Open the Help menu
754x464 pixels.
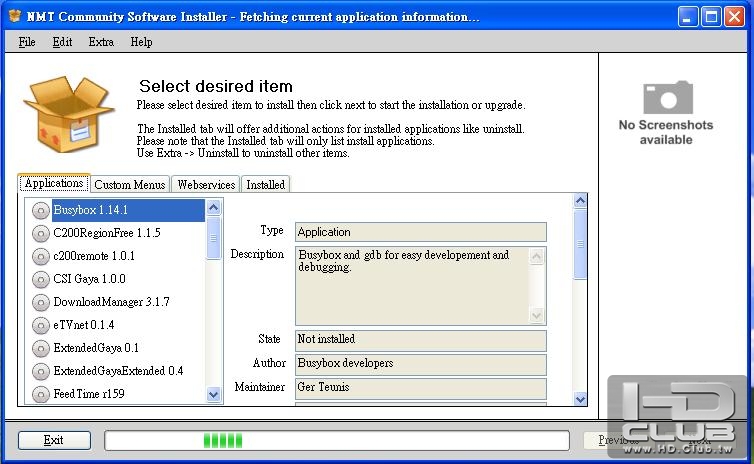point(141,42)
